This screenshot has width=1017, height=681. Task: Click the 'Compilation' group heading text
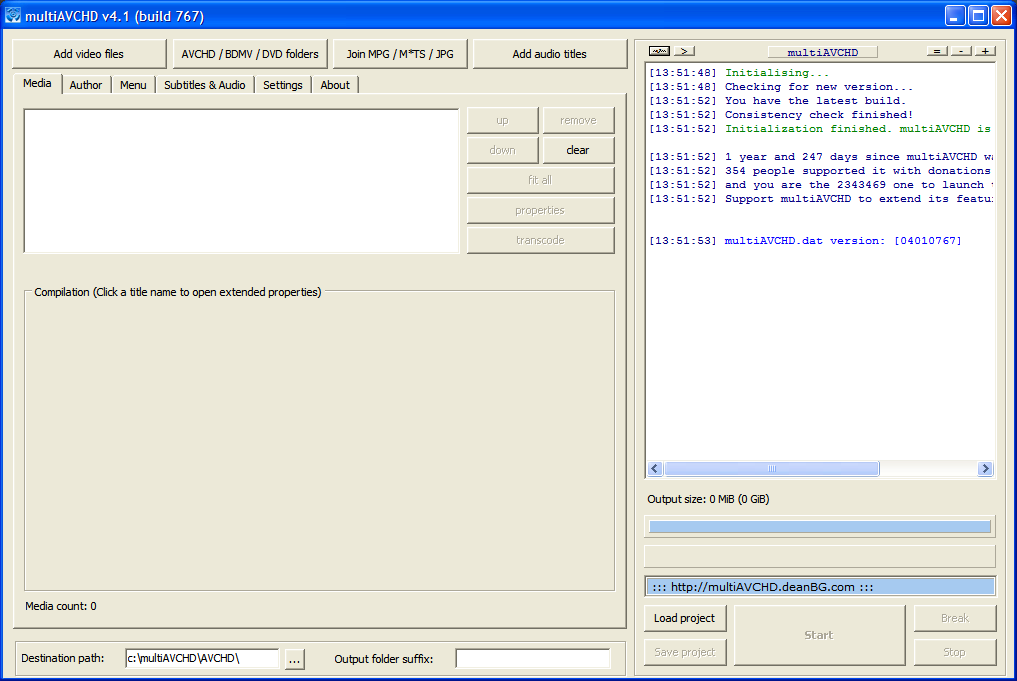click(178, 293)
